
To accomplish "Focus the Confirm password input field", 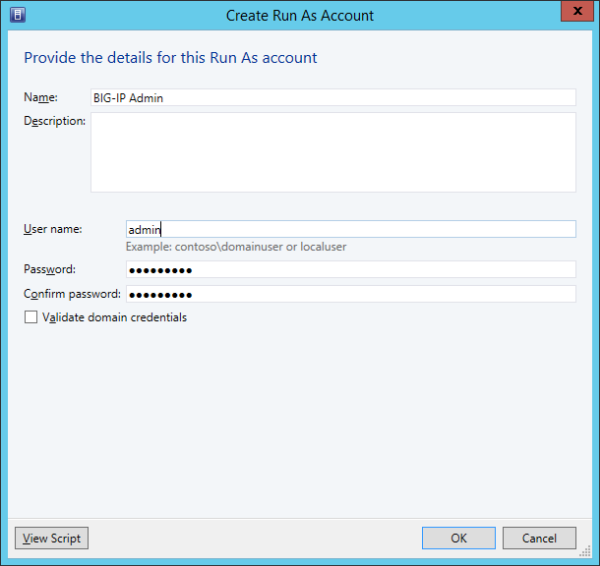I will pos(350,294).
